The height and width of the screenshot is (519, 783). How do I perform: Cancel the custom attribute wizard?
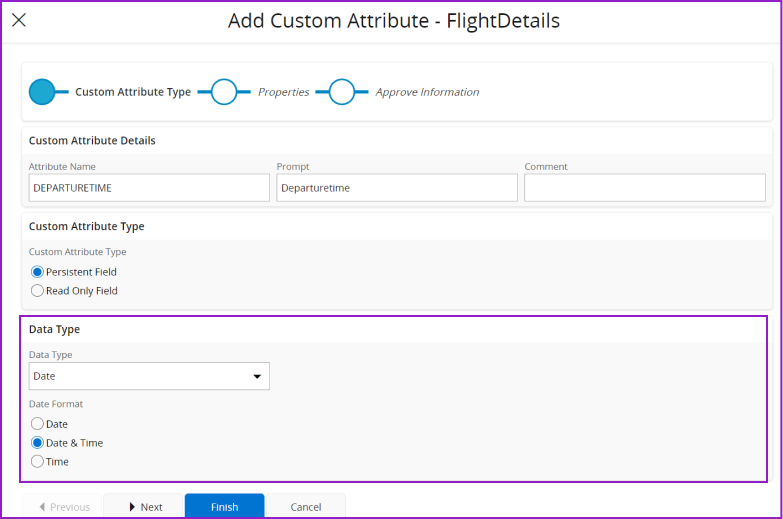pos(305,507)
